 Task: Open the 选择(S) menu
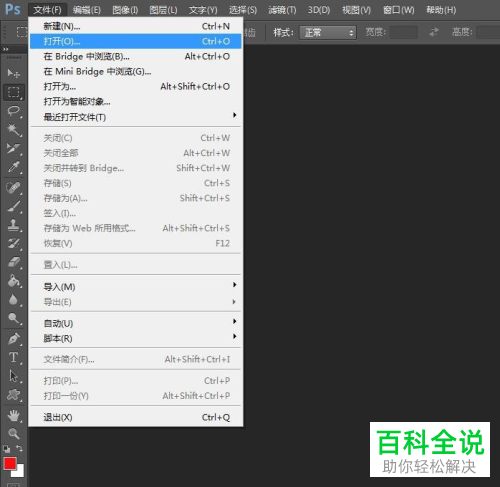click(243, 10)
